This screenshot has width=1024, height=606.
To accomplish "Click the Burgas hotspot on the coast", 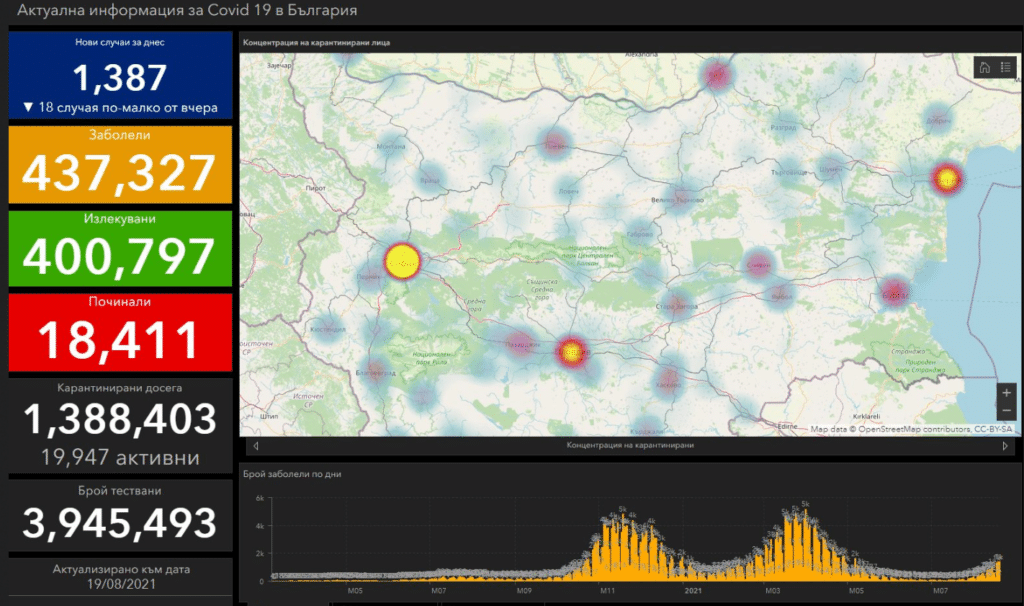I will click(x=895, y=292).
